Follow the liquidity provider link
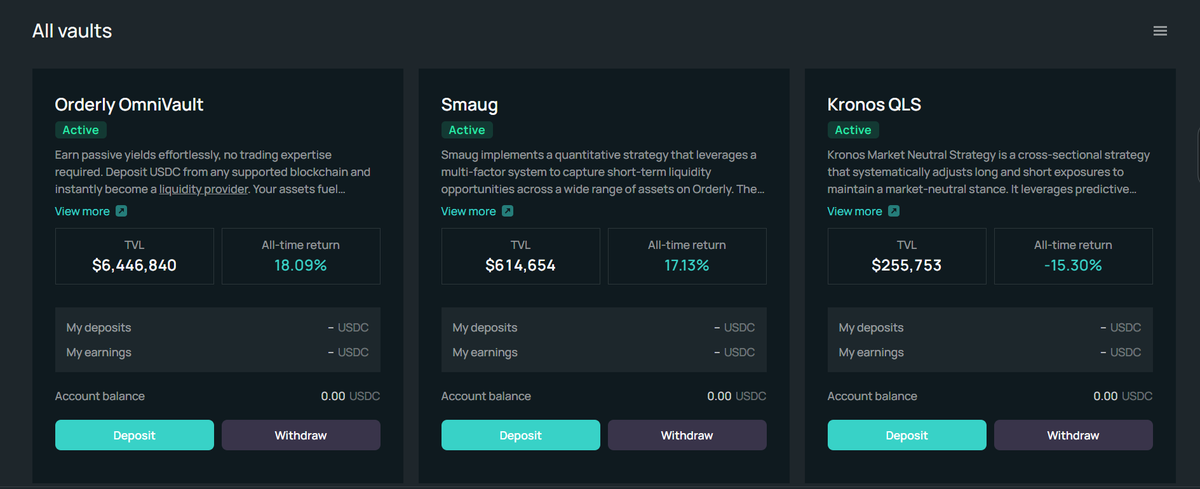Image resolution: width=1200 pixels, height=489 pixels. pos(203,188)
